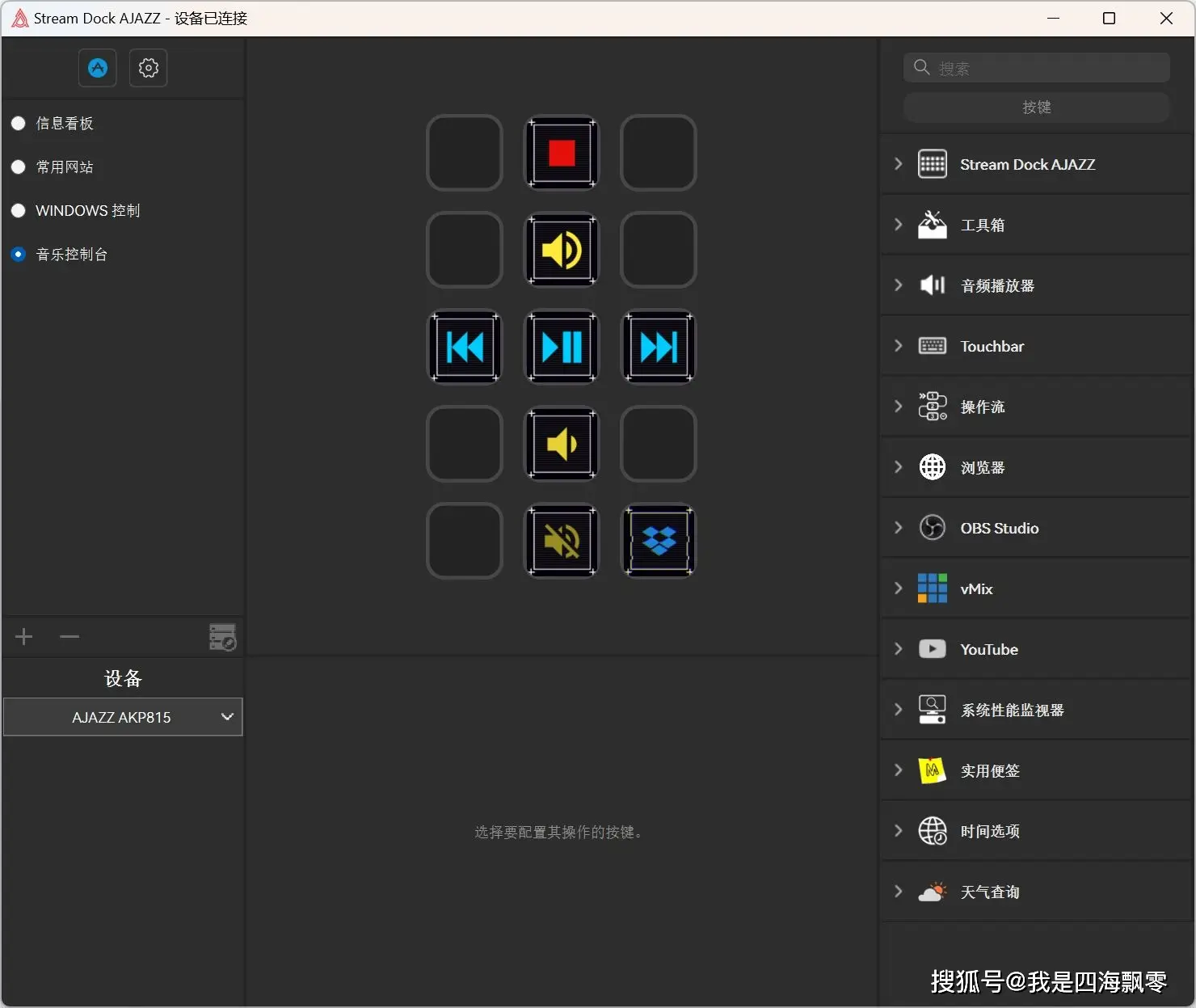Open the profile manager icon beside minus
Viewport: 1196px width, 1008px height.
[x=222, y=637]
